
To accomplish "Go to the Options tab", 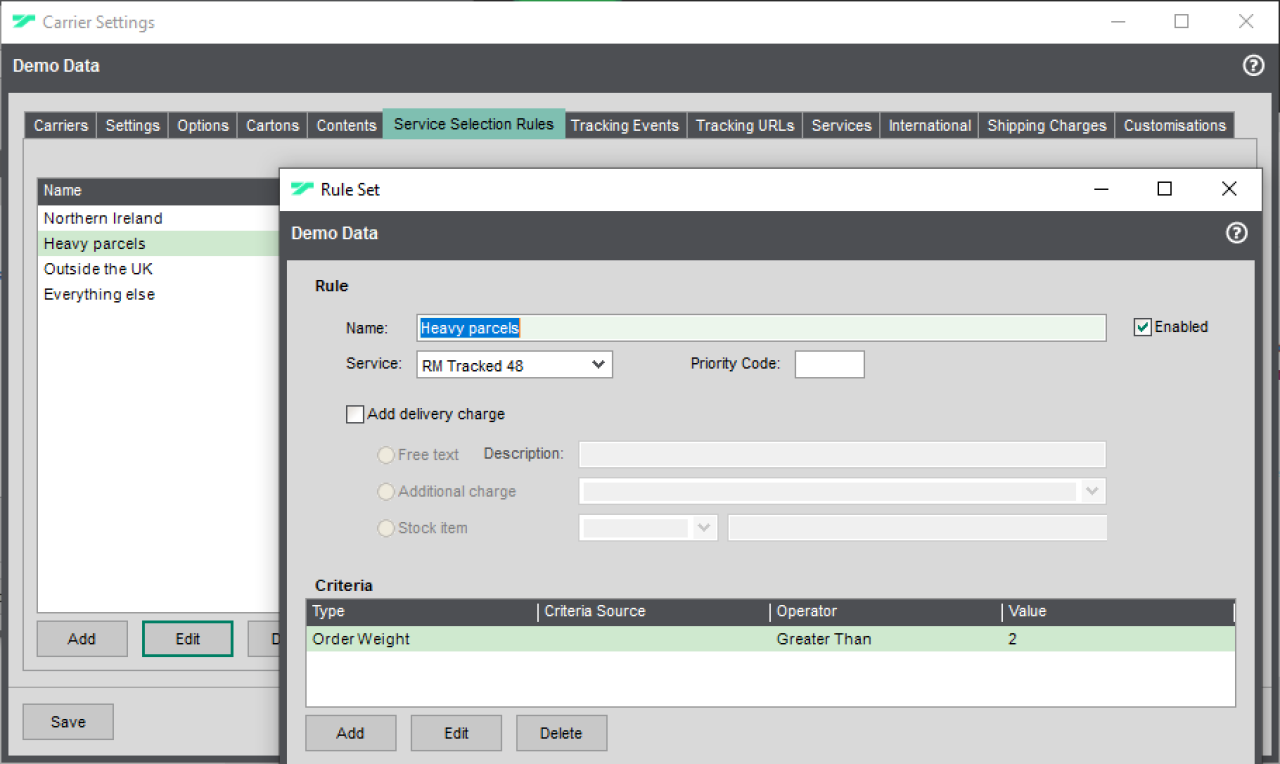I will point(203,125).
